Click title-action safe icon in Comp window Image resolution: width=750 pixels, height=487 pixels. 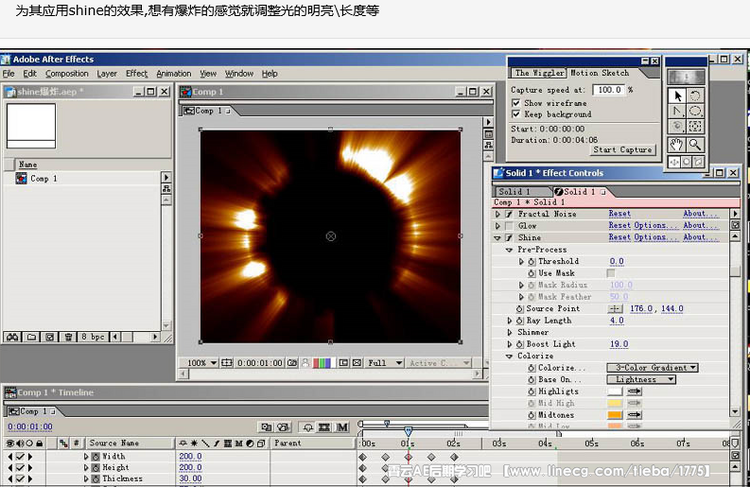tap(227, 363)
